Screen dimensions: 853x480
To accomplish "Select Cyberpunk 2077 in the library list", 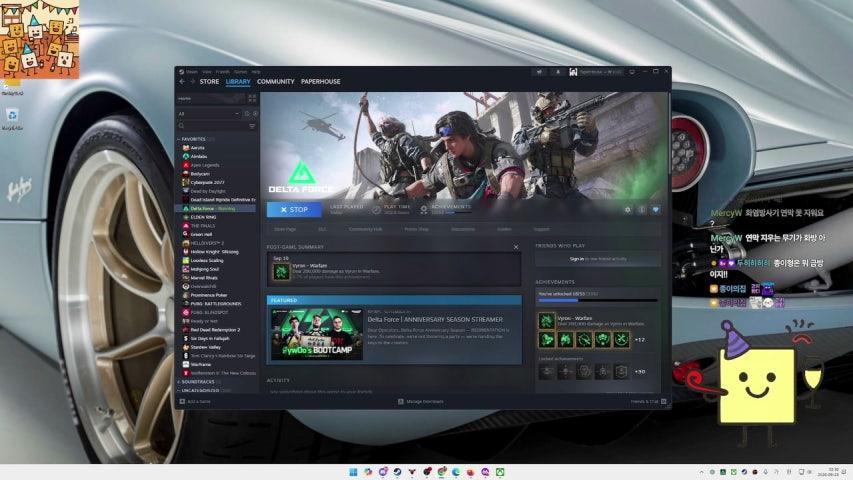I will tap(207, 182).
